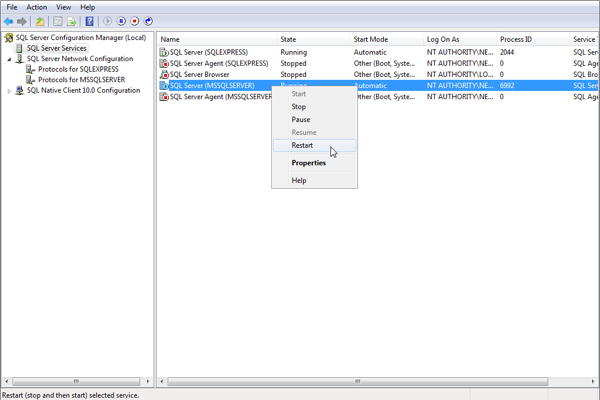This screenshot has width=600, height=400.
Task: Select SQL Server Configuration Manager (Local) label
Action: (81, 38)
